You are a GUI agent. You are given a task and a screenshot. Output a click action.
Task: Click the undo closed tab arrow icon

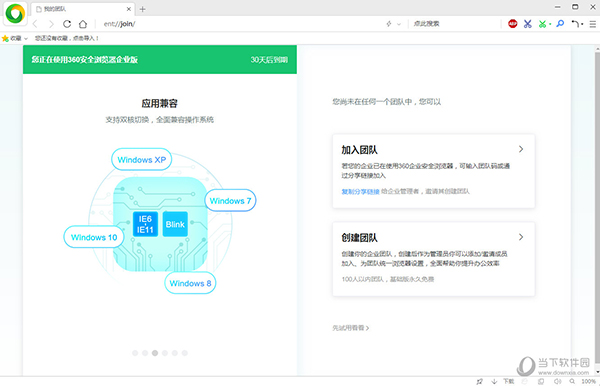click(x=576, y=24)
